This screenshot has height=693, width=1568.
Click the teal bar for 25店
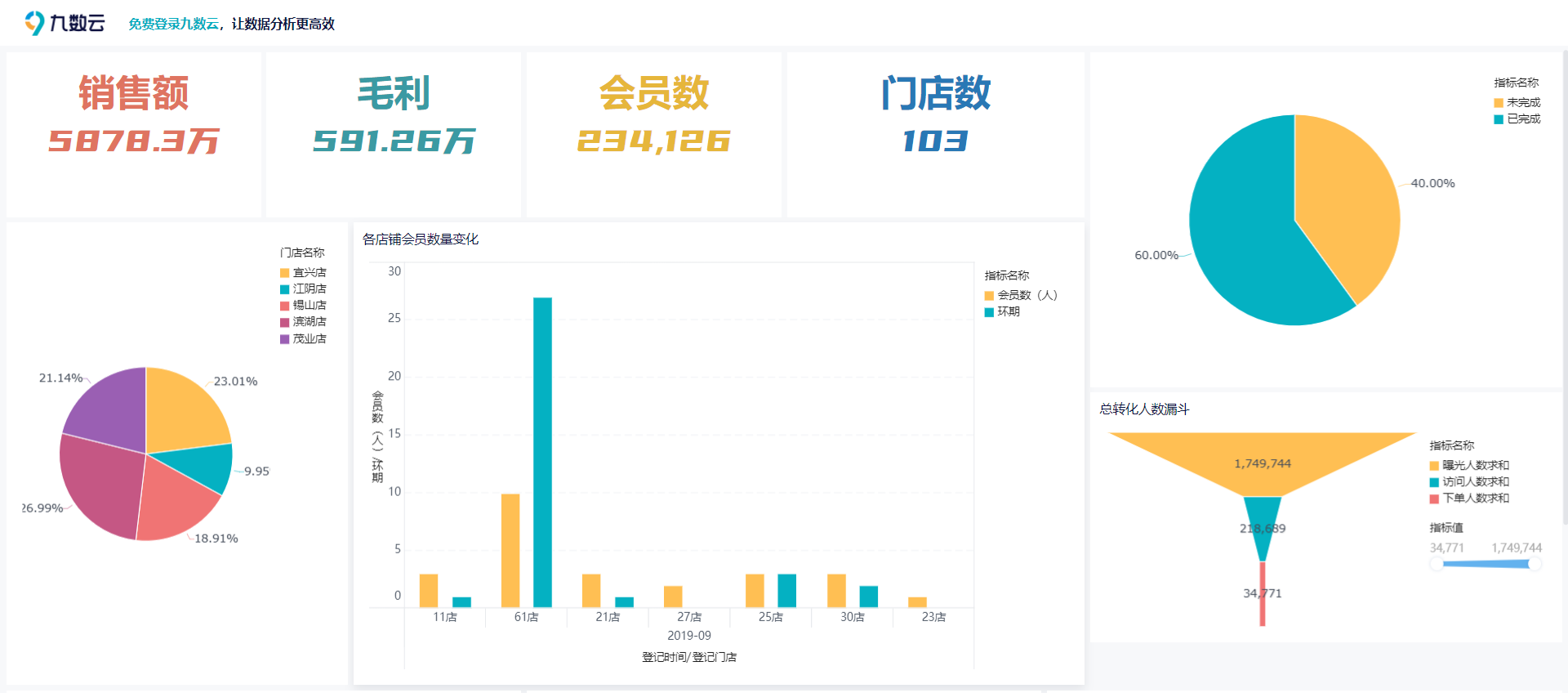click(787, 590)
